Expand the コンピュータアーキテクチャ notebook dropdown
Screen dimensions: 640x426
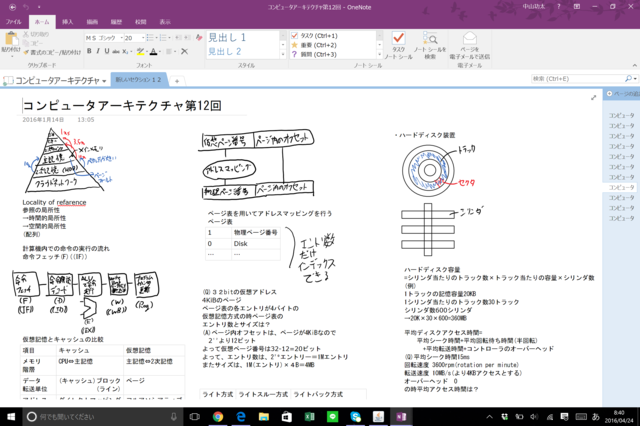click(x=101, y=79)
